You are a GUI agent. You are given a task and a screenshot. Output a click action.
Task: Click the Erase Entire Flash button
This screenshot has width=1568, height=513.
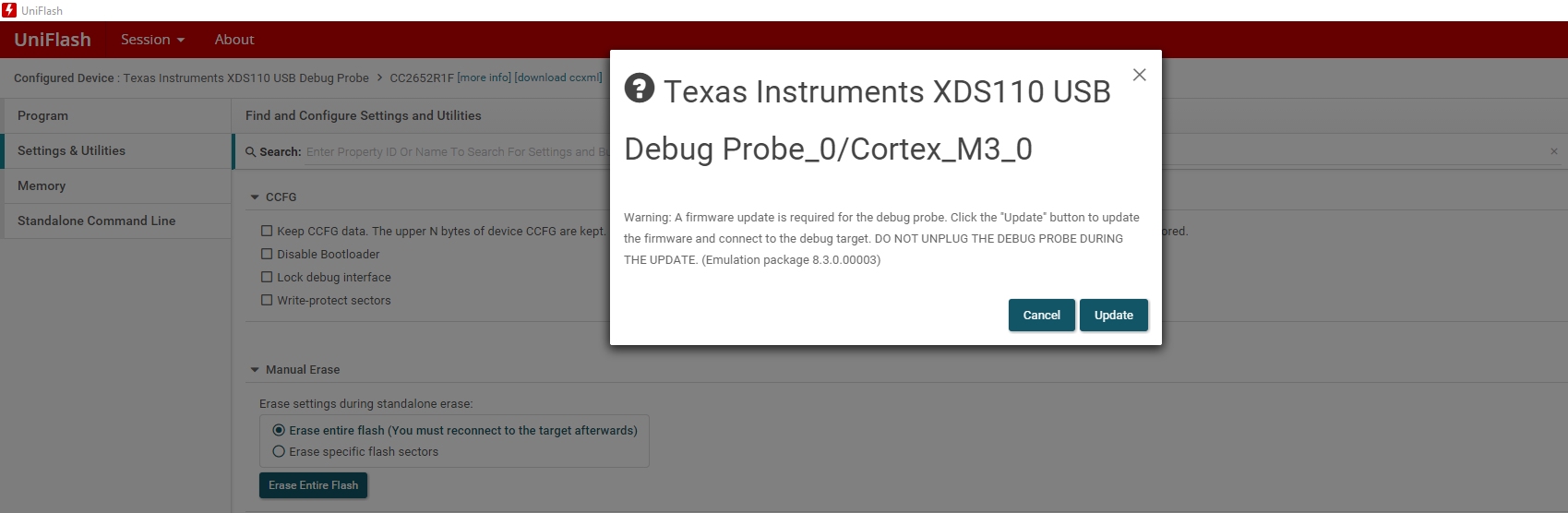point(313,485)
